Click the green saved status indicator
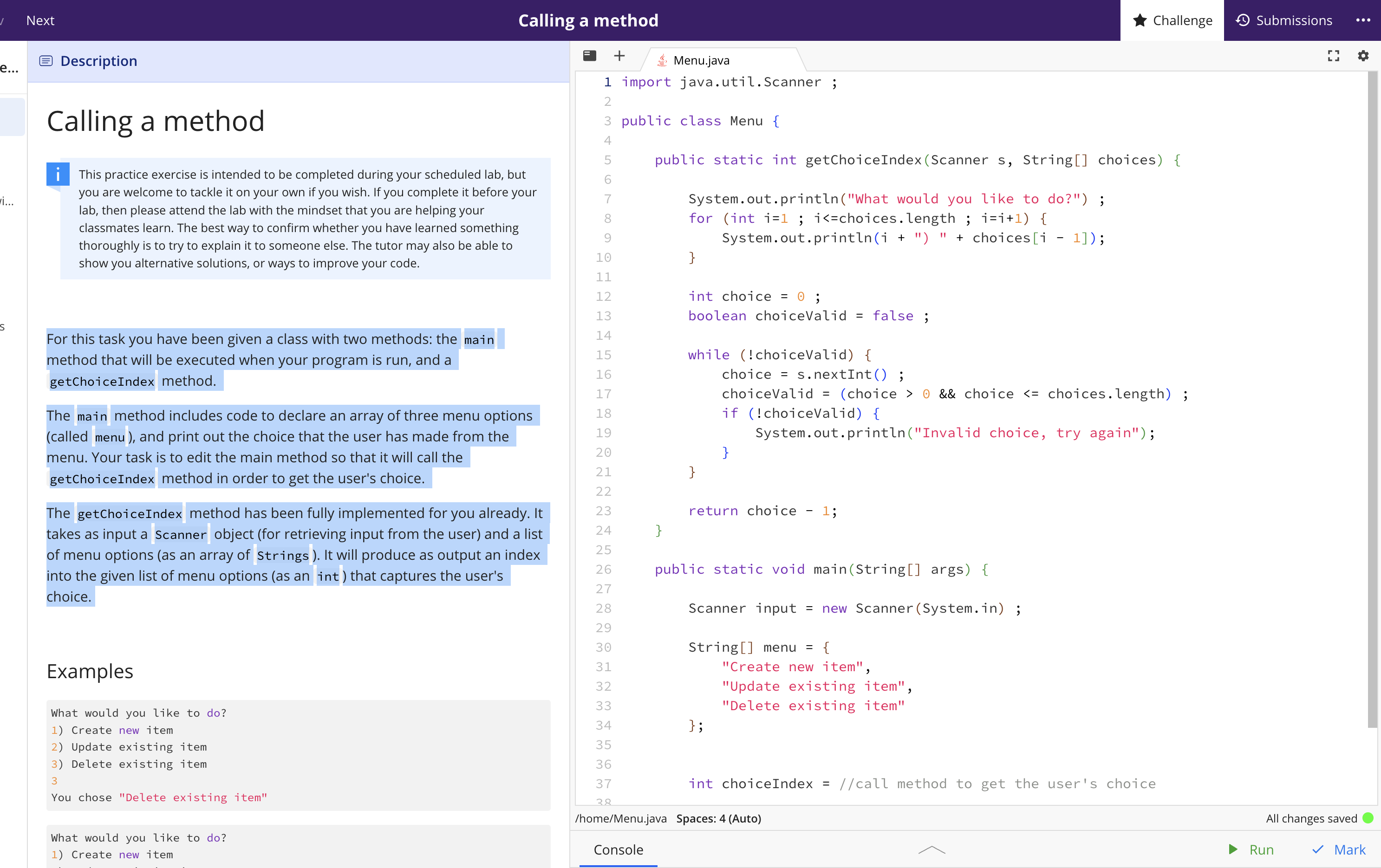The height and width of the screenshot is (868, 1381). point(1368,817)
